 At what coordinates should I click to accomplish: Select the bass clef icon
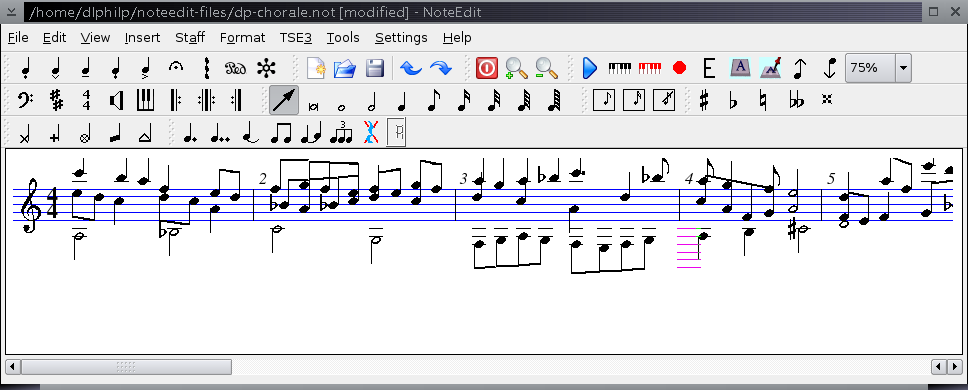[25, 100]
